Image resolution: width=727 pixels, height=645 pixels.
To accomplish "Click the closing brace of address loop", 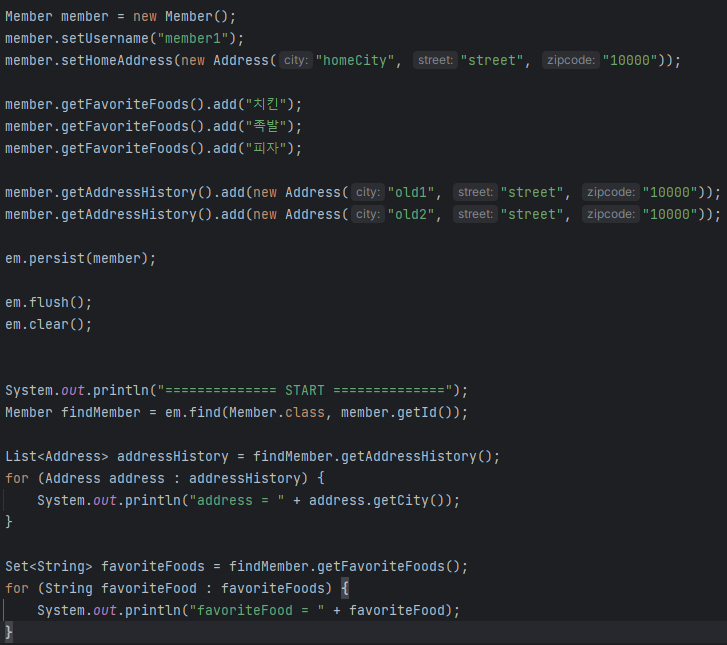I will (x=9, y=523).
